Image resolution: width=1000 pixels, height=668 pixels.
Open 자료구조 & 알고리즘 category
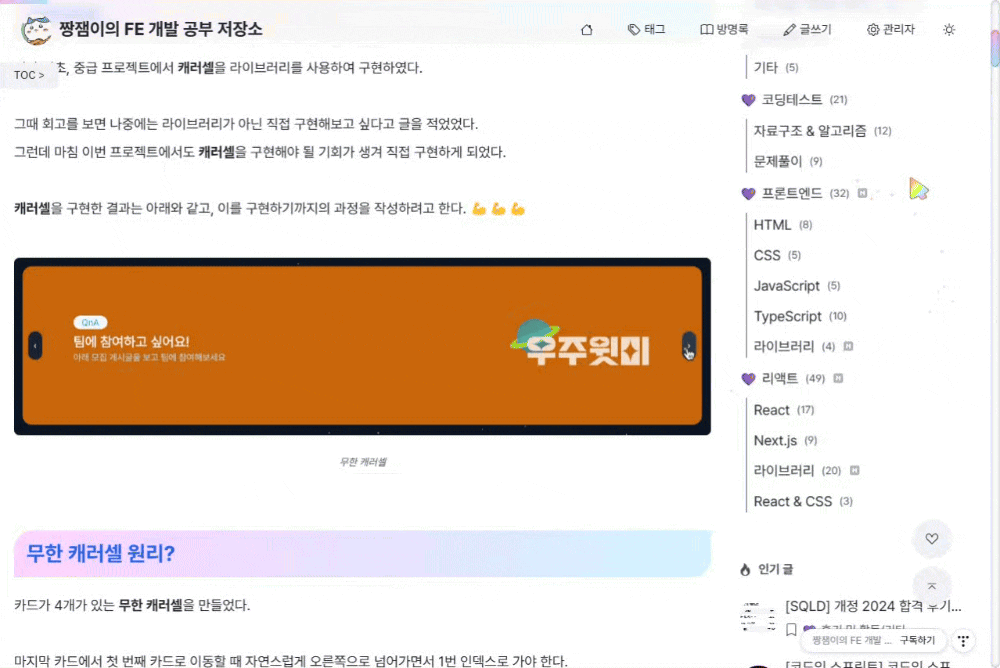[x=822, y=131]
